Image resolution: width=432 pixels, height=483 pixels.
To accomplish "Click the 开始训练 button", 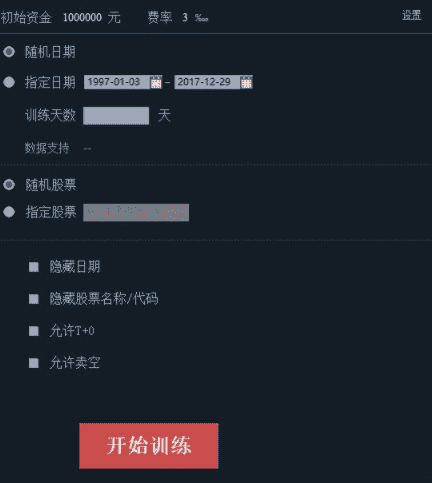I will tap(149, 446).
